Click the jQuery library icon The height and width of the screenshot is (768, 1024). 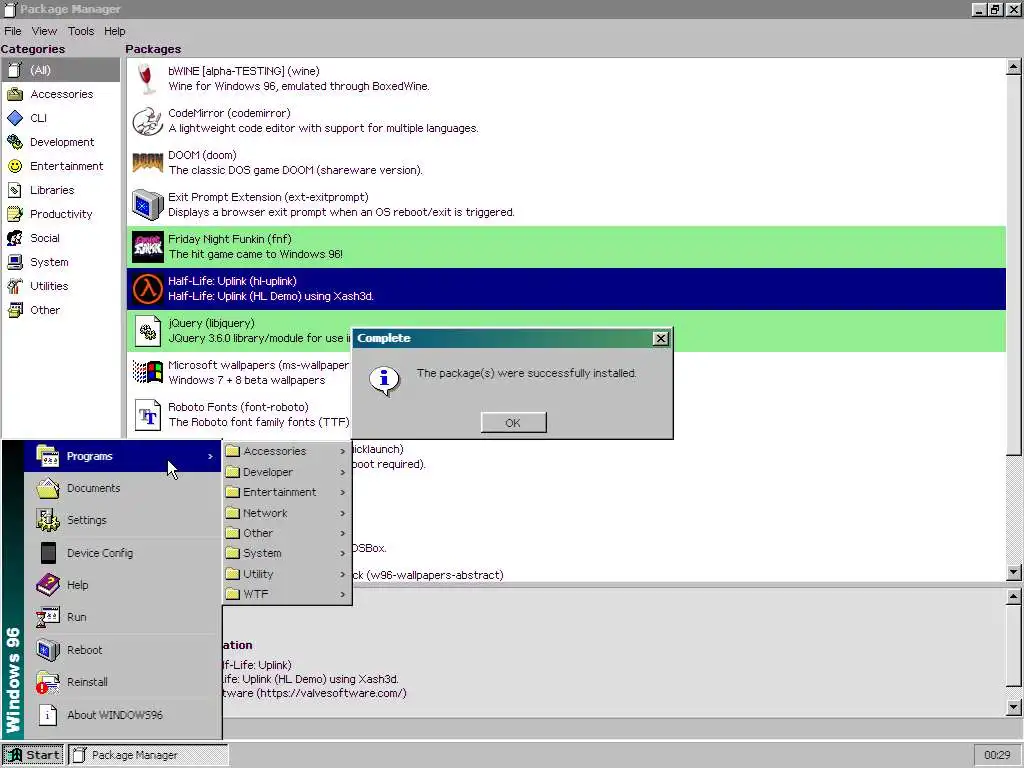coord(148,330)
